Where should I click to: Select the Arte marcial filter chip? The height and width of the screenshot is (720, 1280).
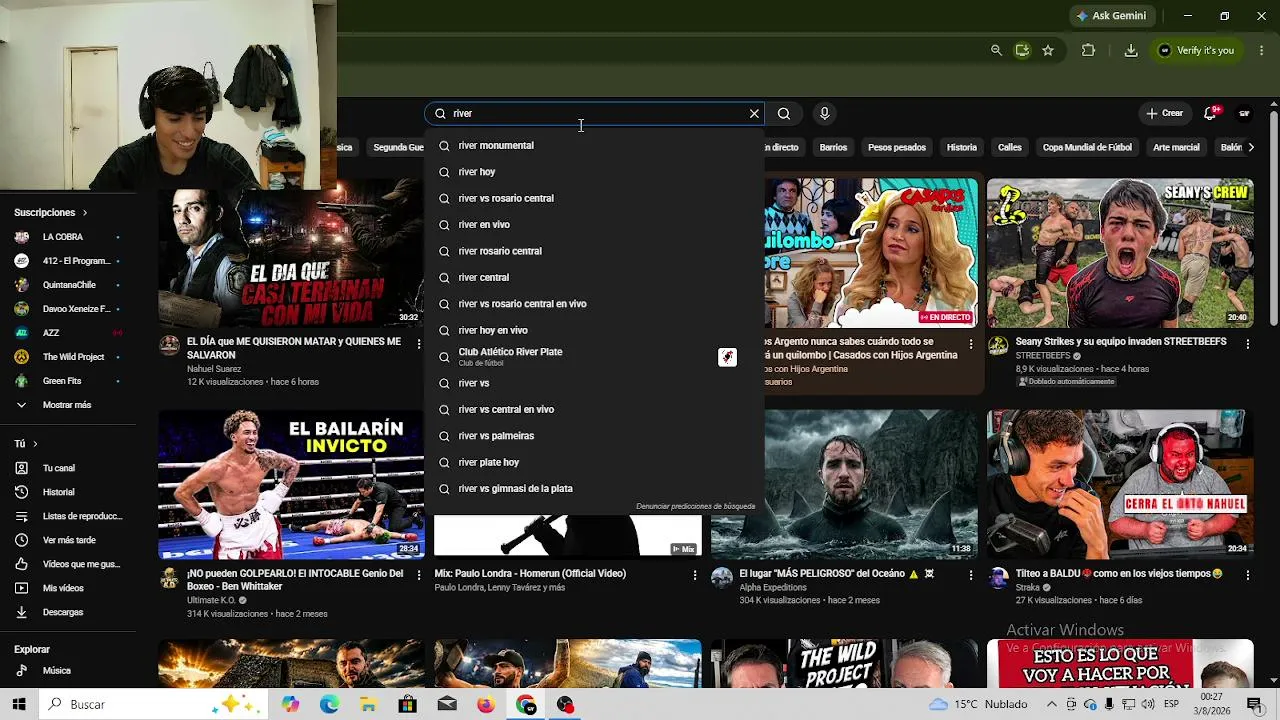pos(1176,148)
